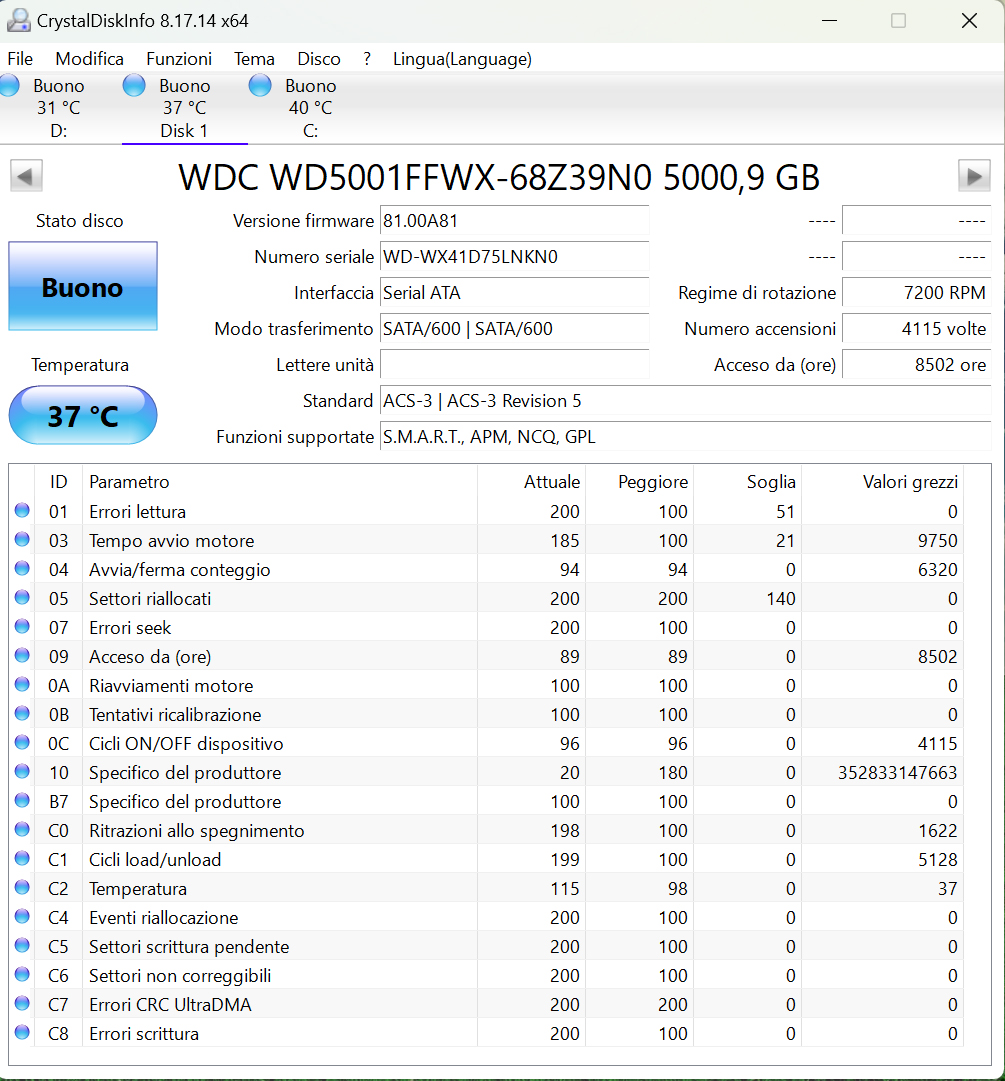
Task: Click status orb of Errori seek row
Action: 22,626
